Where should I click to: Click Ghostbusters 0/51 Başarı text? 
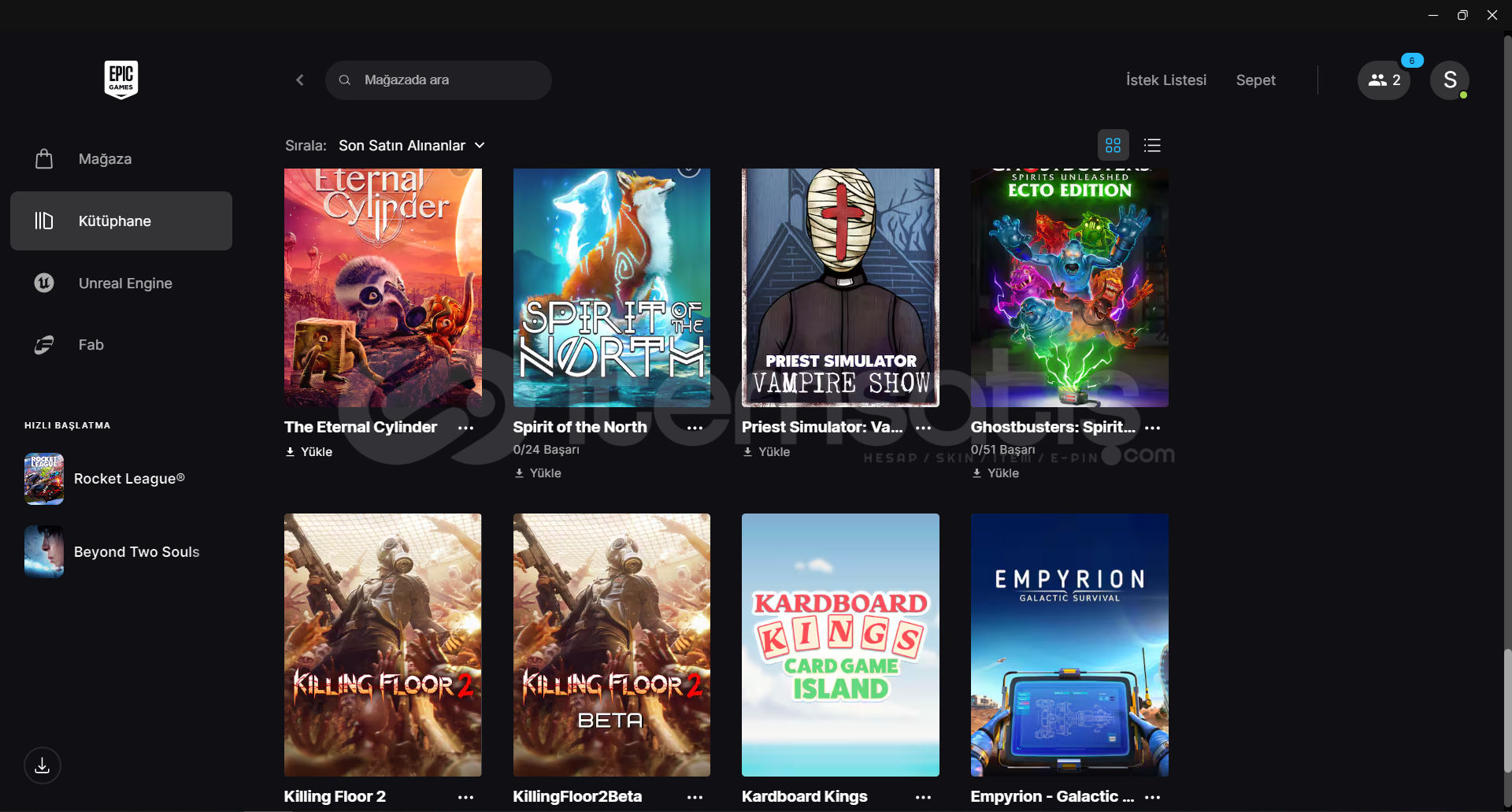pyautogui.click(x=1003, y=450)
